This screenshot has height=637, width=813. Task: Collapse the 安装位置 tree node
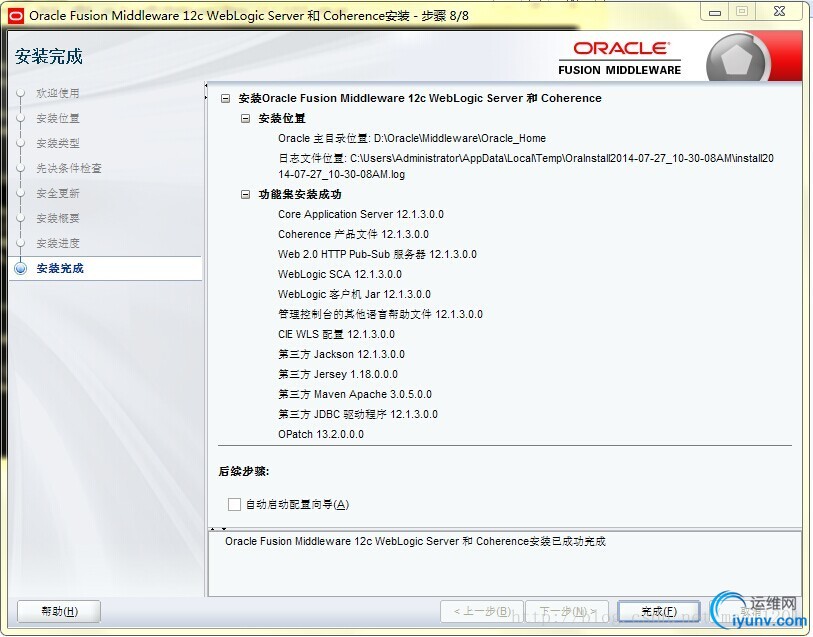tap(246, 119)
